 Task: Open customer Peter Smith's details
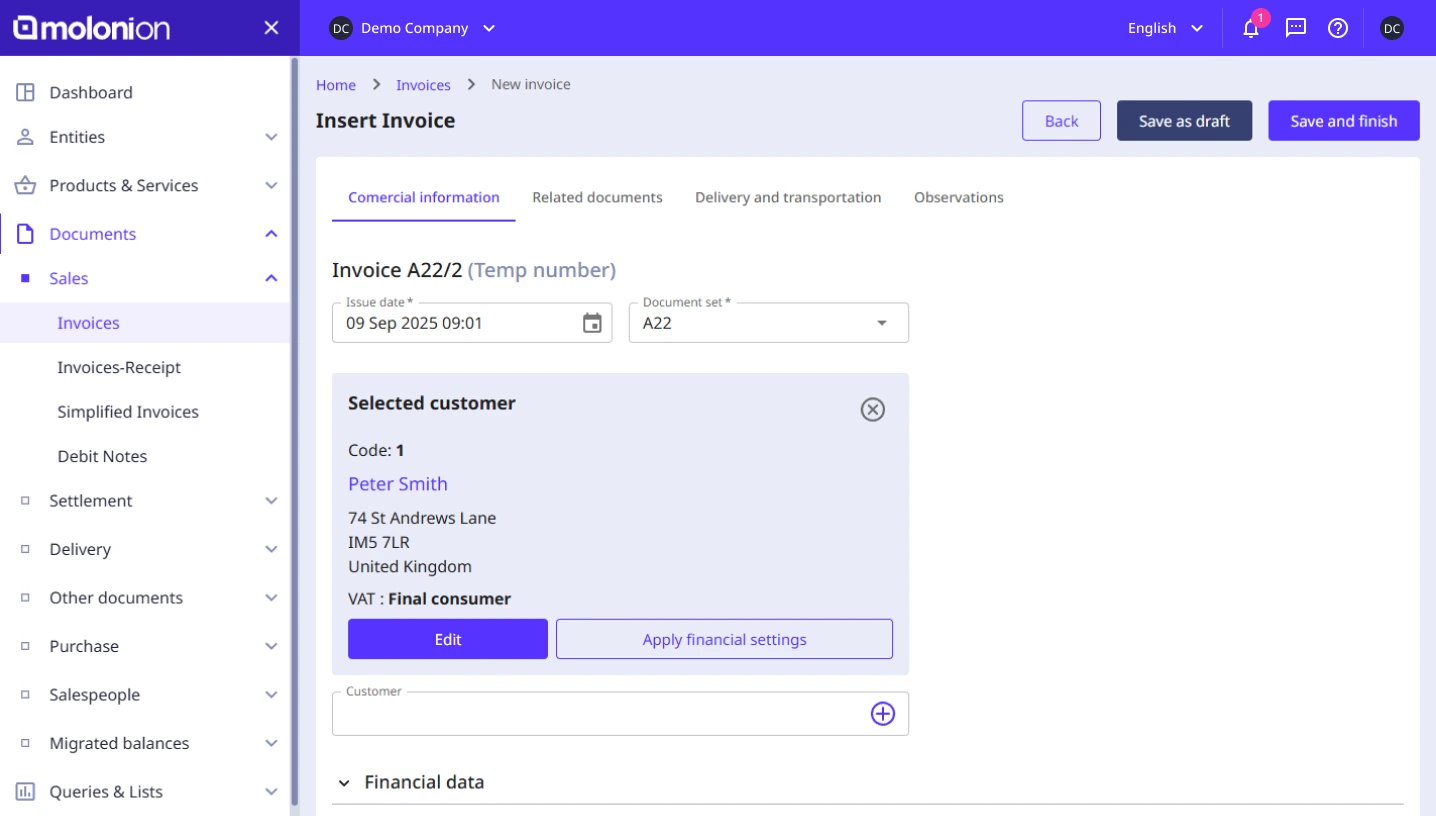tap(397, 484)
